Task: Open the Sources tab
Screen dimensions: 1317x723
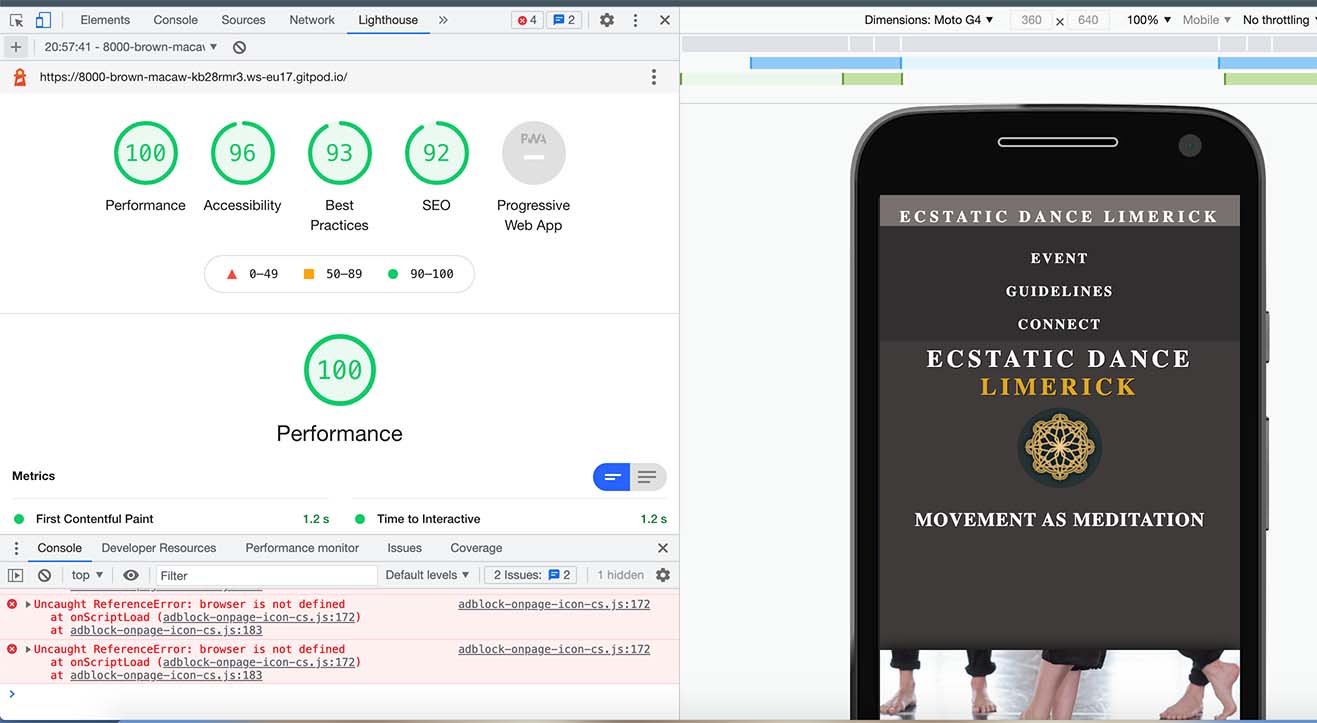Action: click(x=243, y=20)
